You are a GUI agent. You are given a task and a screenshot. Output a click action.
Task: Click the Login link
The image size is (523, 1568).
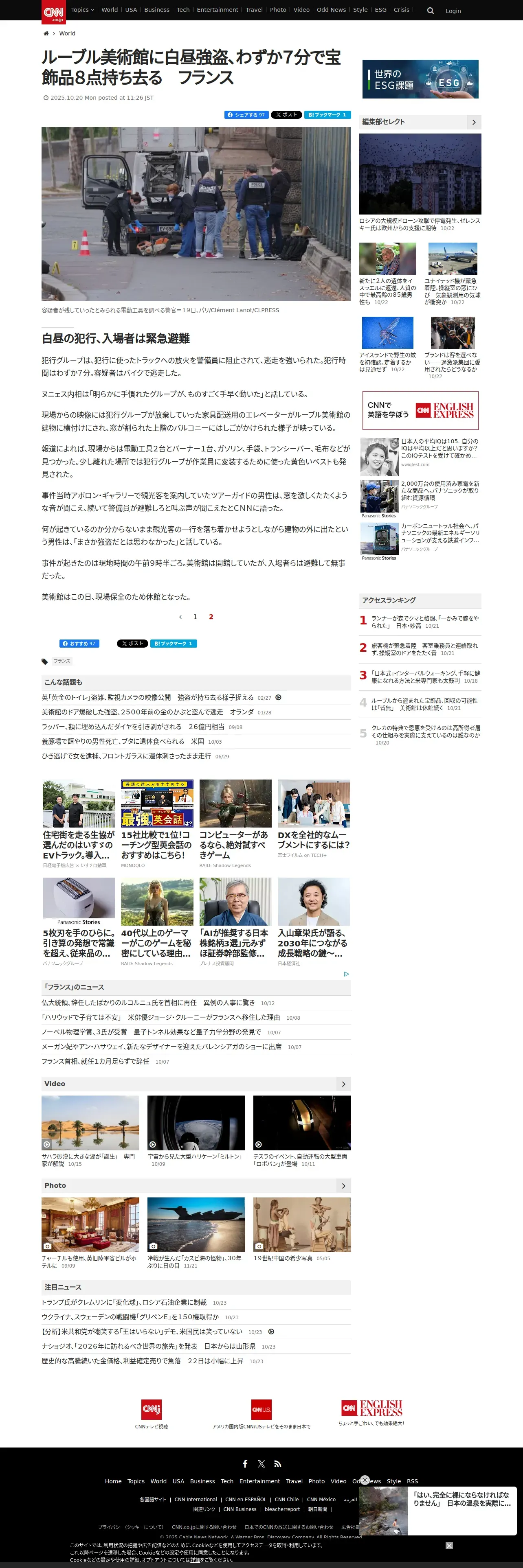click(453, 11)
